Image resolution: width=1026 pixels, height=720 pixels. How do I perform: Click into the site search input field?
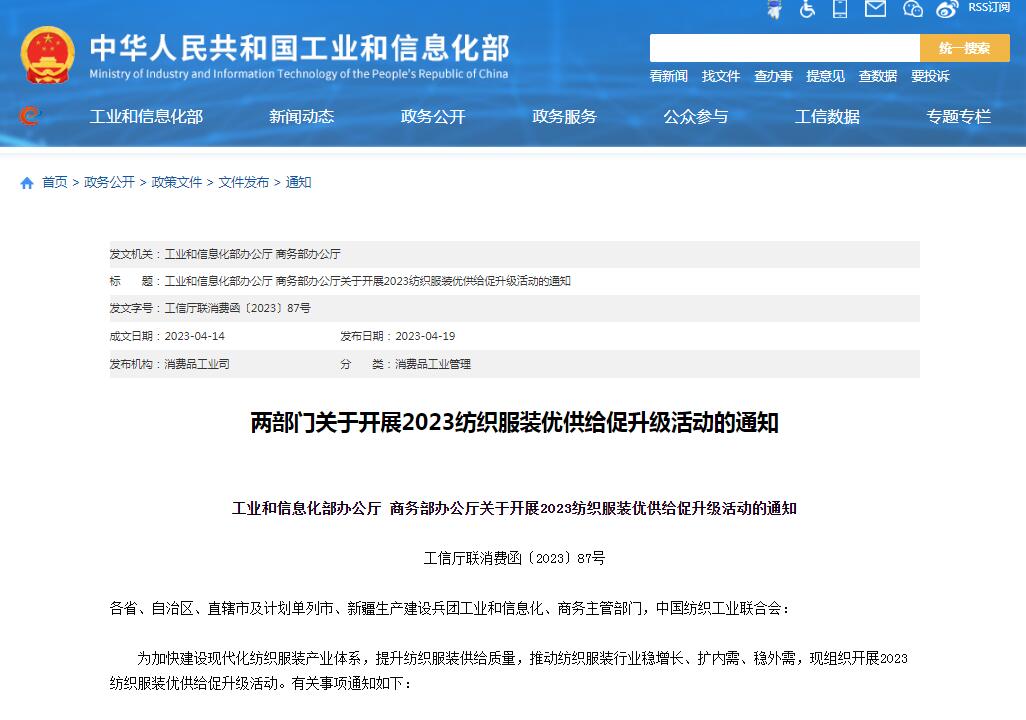(784, 48)
